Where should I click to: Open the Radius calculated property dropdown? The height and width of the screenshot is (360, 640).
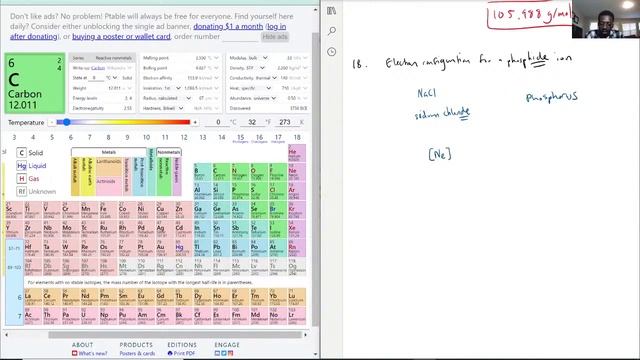[189, 98]
